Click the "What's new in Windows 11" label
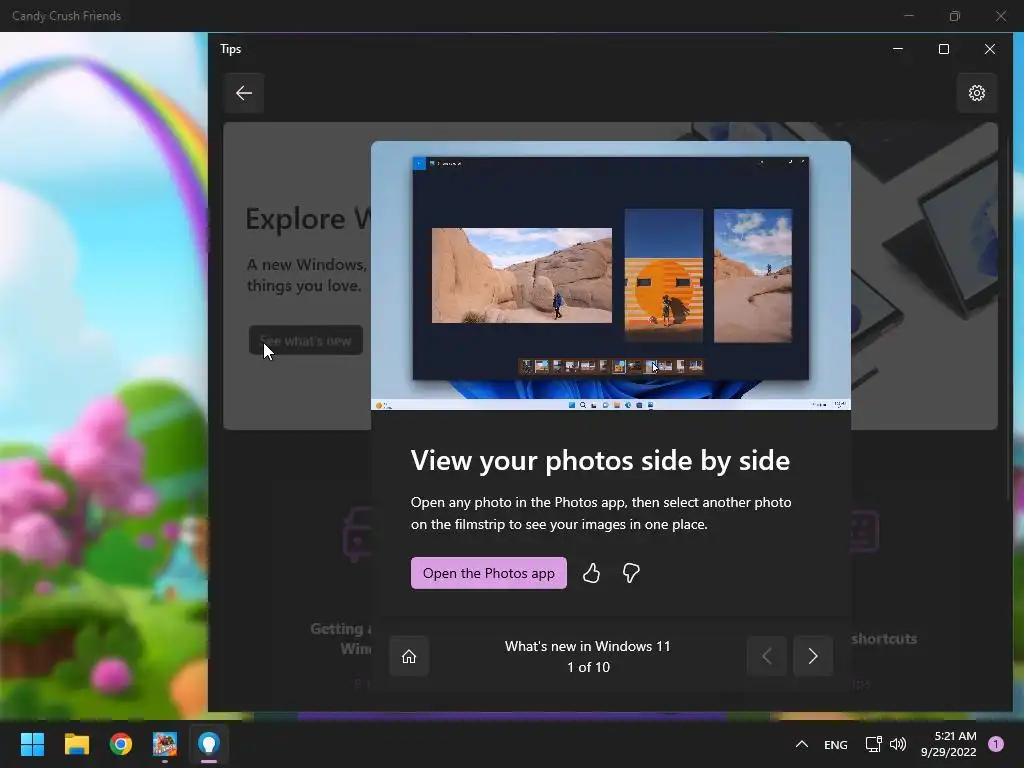Viewport: 1024px width, 768px height. click(588, 646)
